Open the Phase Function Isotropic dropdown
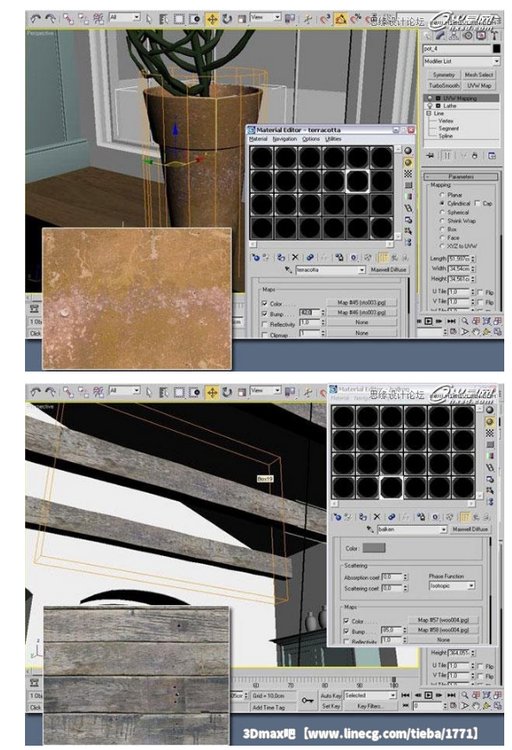Viewport: 512px width, 750px height. point(452,585)
